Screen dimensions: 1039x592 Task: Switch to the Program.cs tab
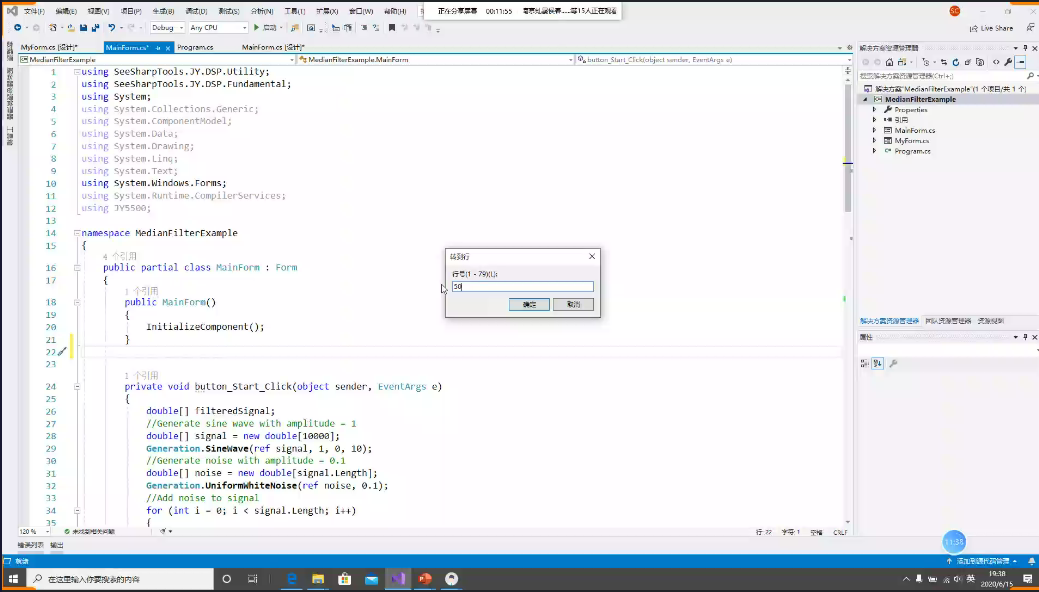(195, 47)
